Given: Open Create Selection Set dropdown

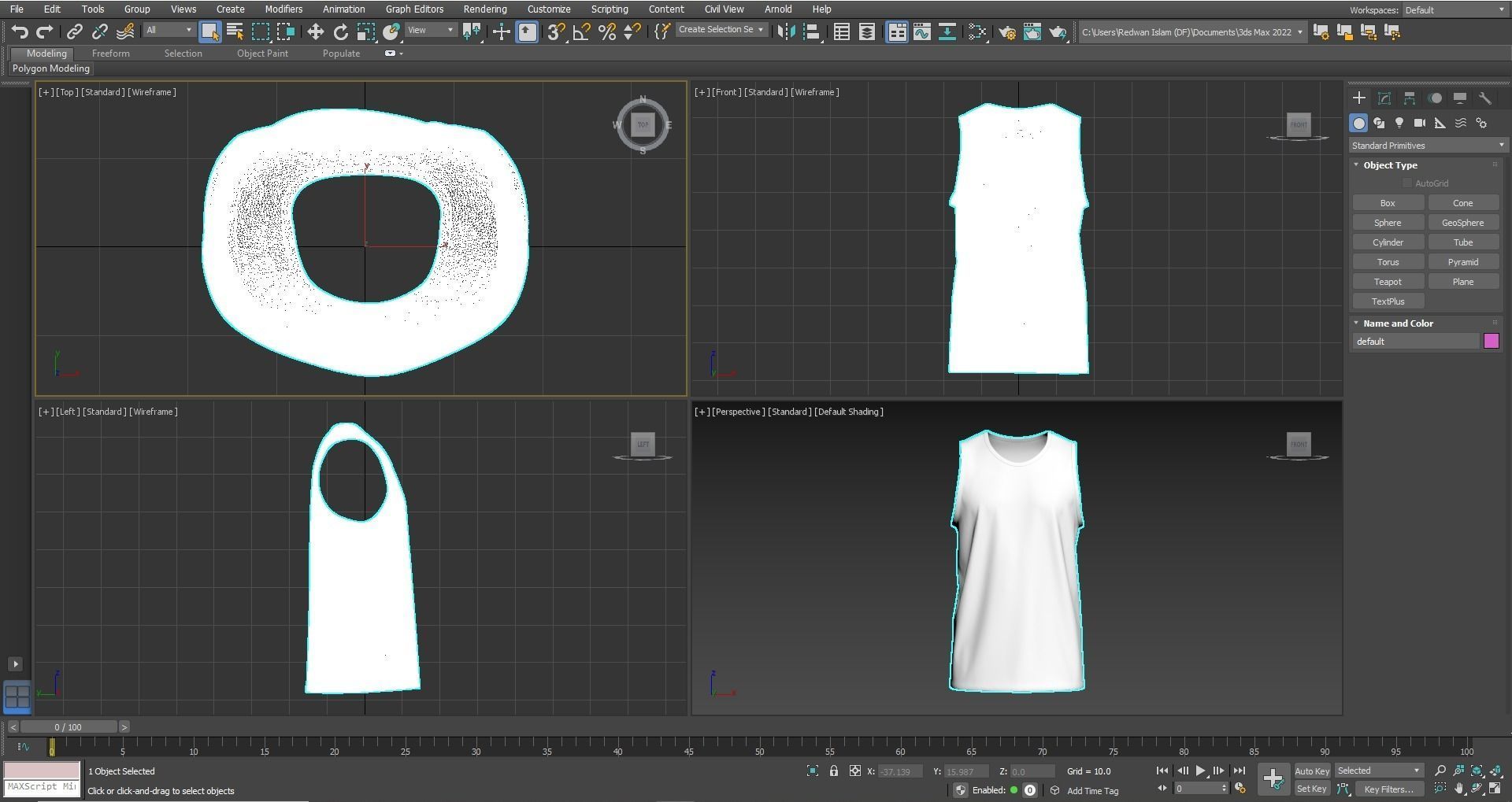Looking at the screenshot, I should pyautogui.click(x=721, y=30).
